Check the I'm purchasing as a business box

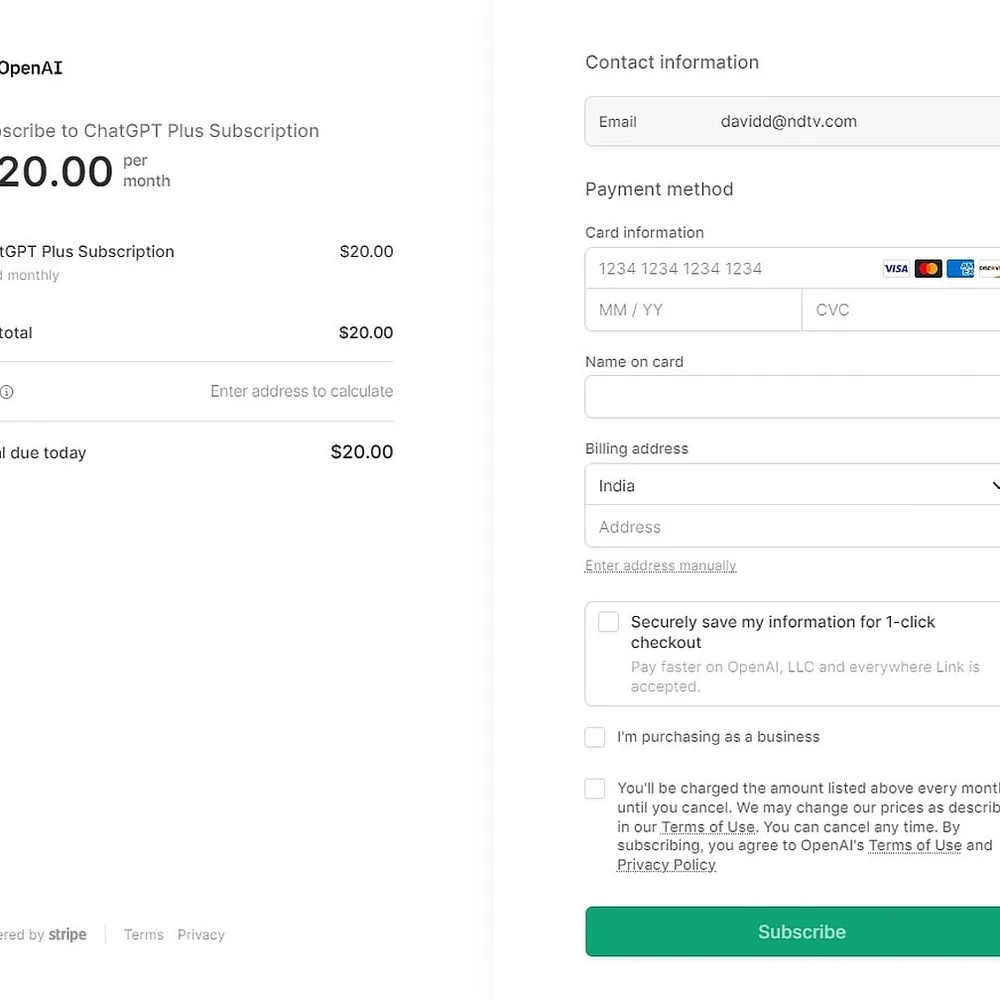pos(595,737)
